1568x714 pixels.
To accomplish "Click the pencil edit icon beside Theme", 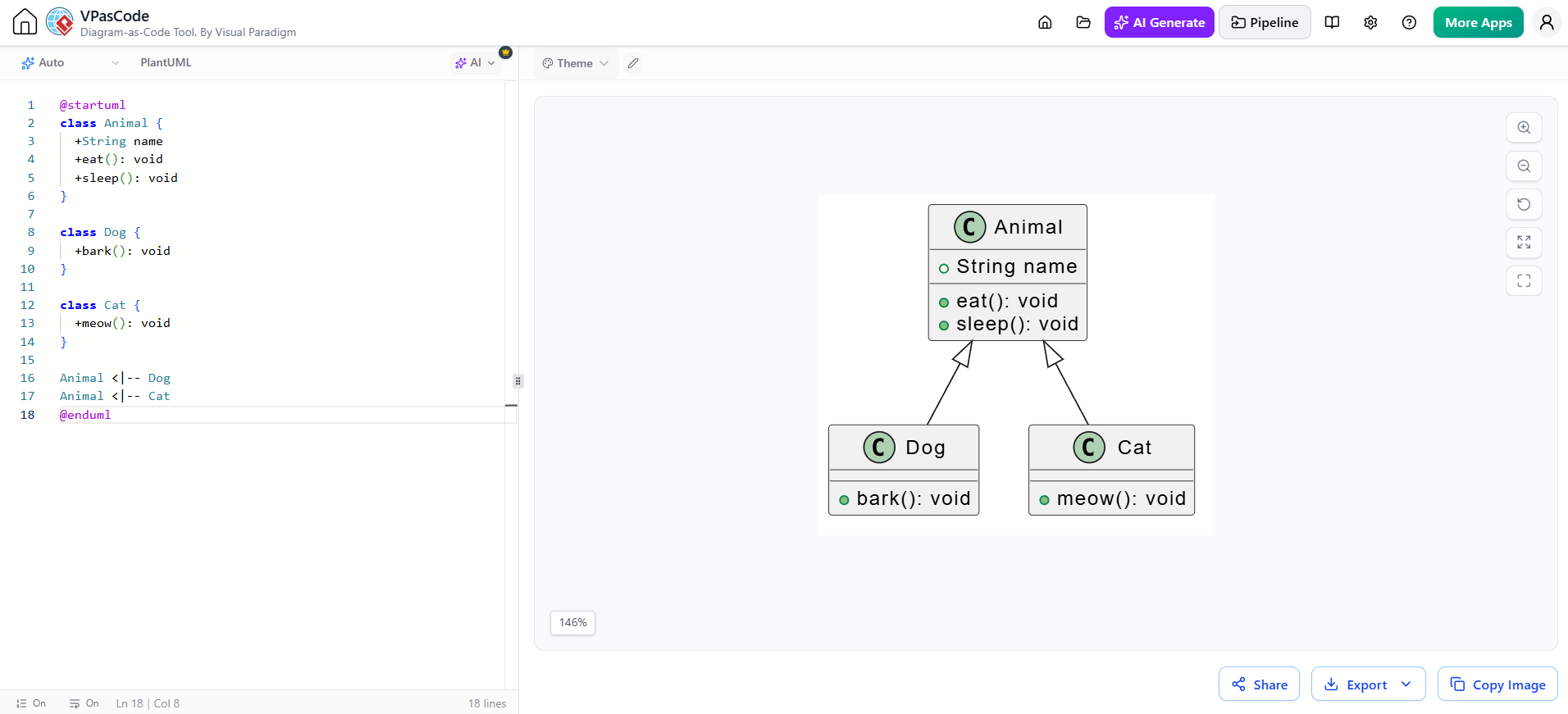I will (633, 63).
